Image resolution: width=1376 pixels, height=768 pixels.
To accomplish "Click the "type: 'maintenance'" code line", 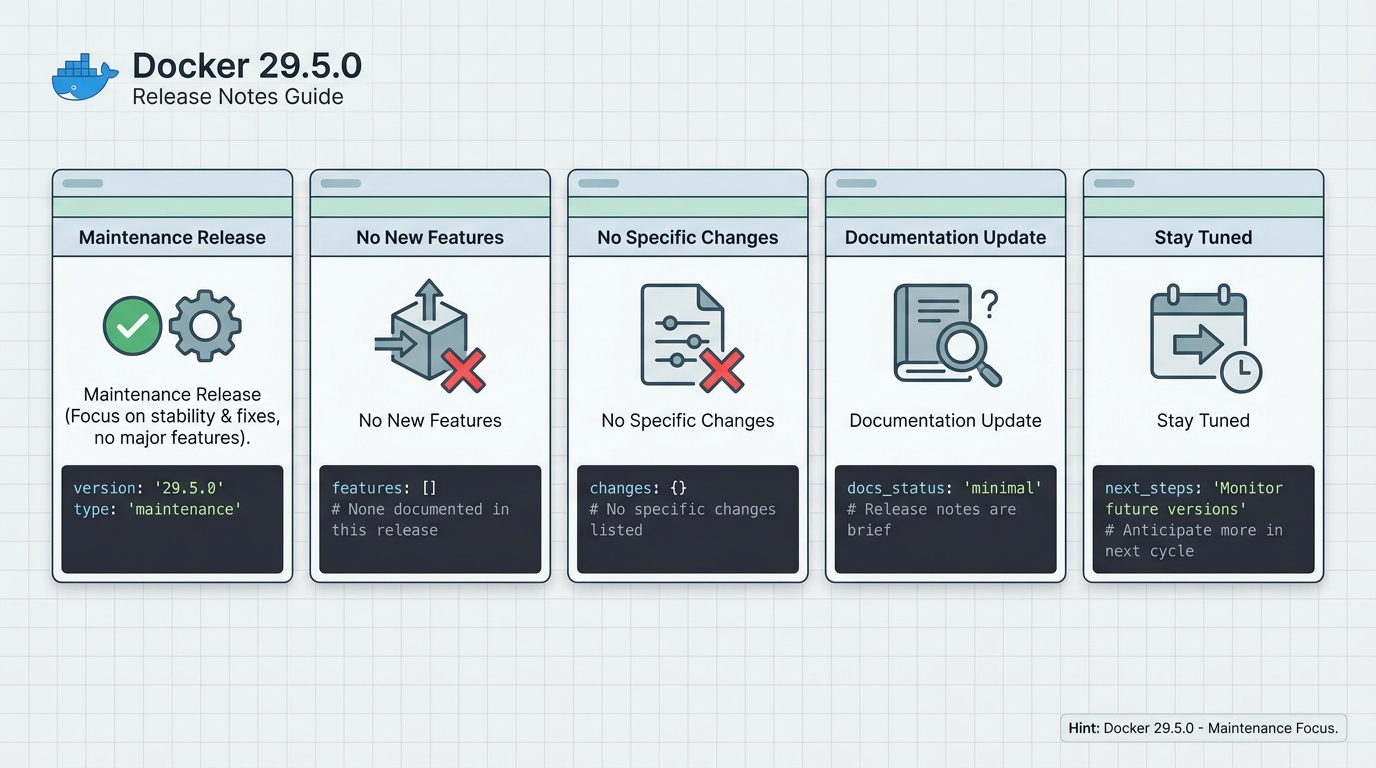I will 157,509.
